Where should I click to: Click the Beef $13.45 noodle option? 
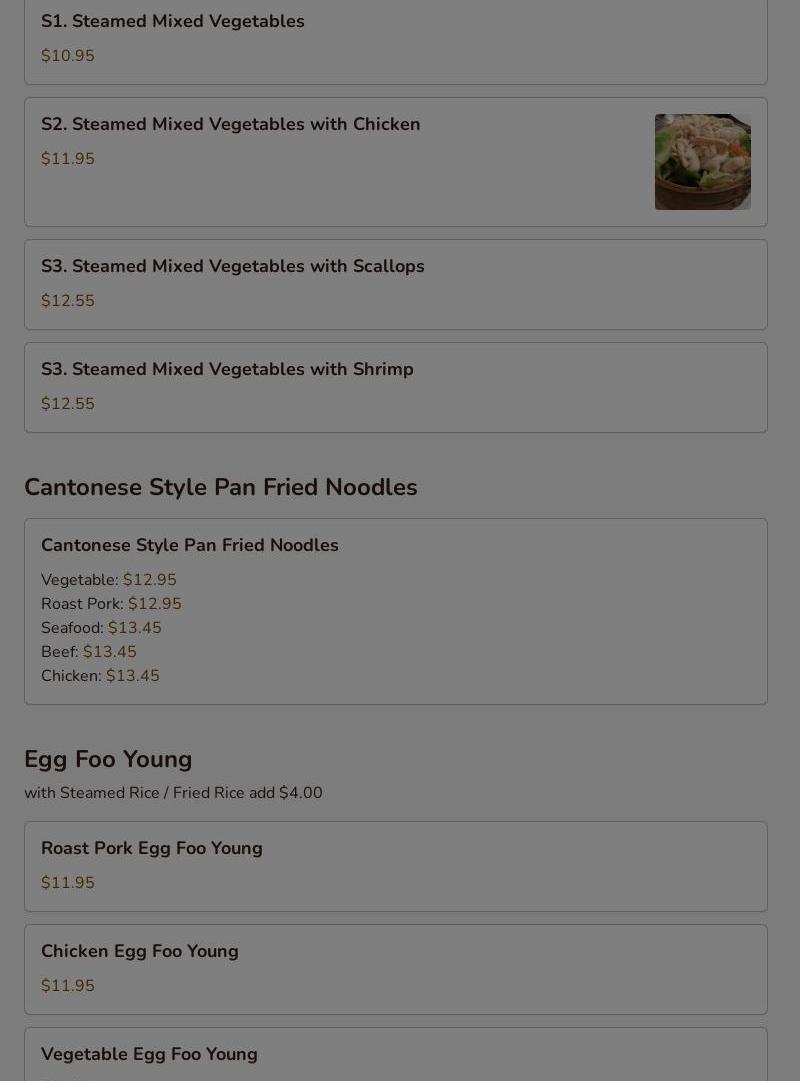tap(89, 651)
